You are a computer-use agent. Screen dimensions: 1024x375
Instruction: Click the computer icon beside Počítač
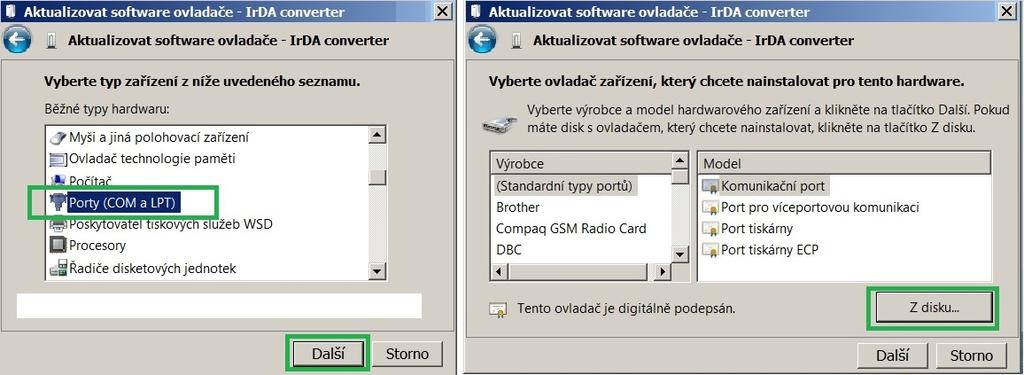[x=58, y=180]
